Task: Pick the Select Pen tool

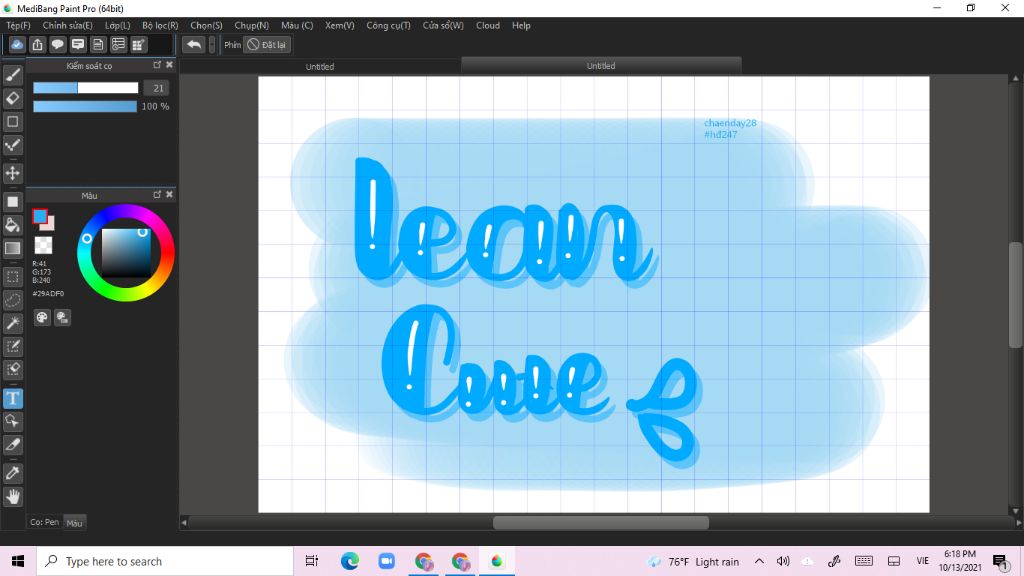Action: (x=12, y=346)
